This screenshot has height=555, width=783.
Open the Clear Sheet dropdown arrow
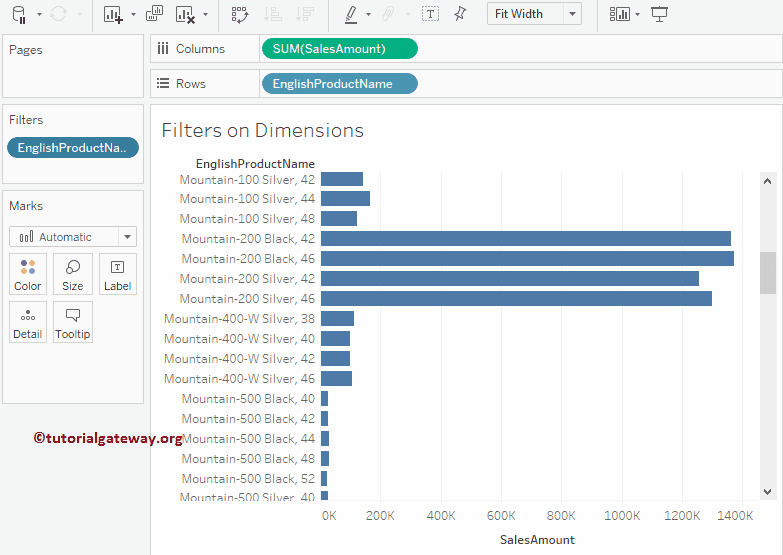[x=205, y=14]
